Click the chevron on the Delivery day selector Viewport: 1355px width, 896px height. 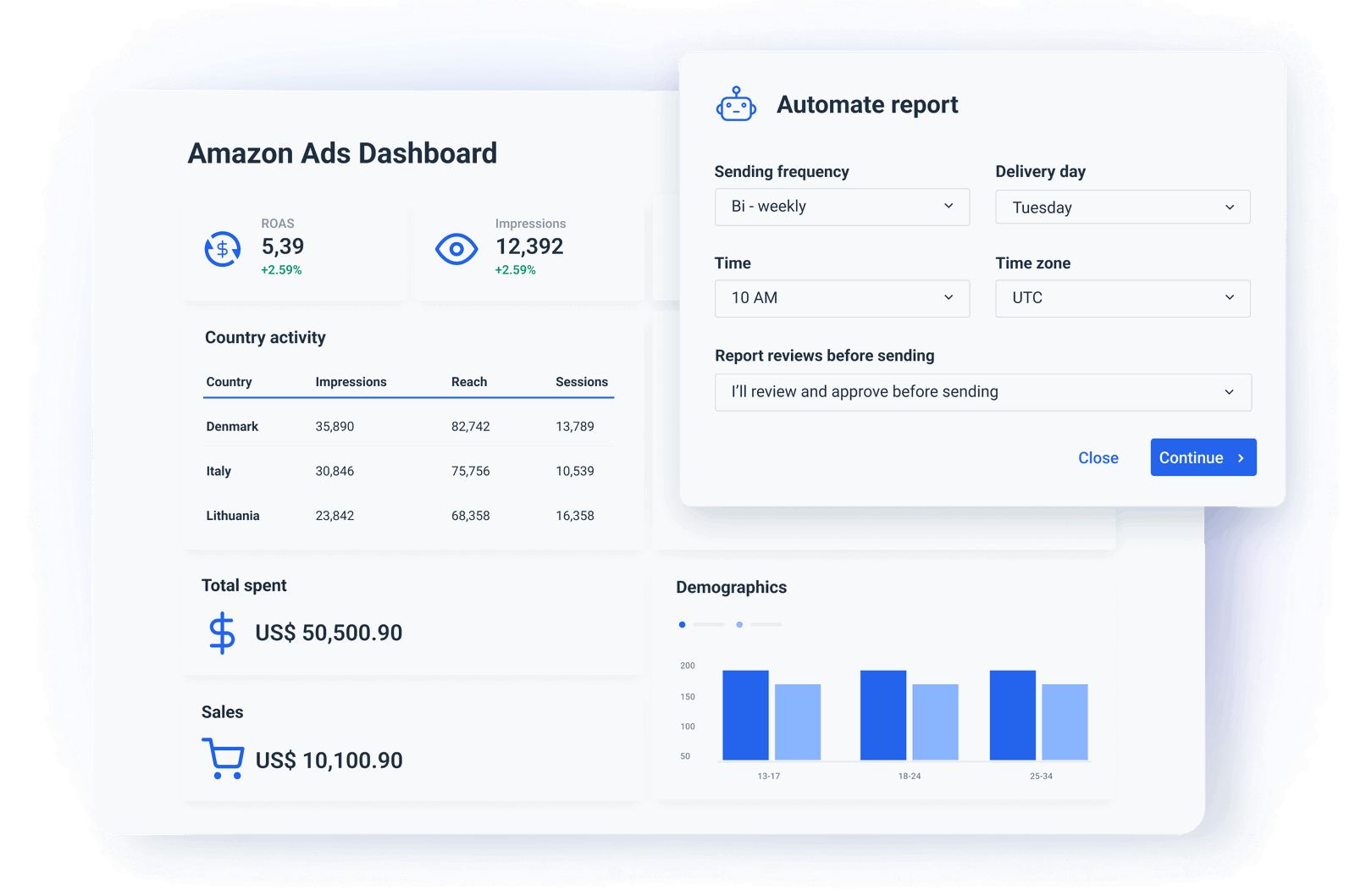(x=1231, y=207)
